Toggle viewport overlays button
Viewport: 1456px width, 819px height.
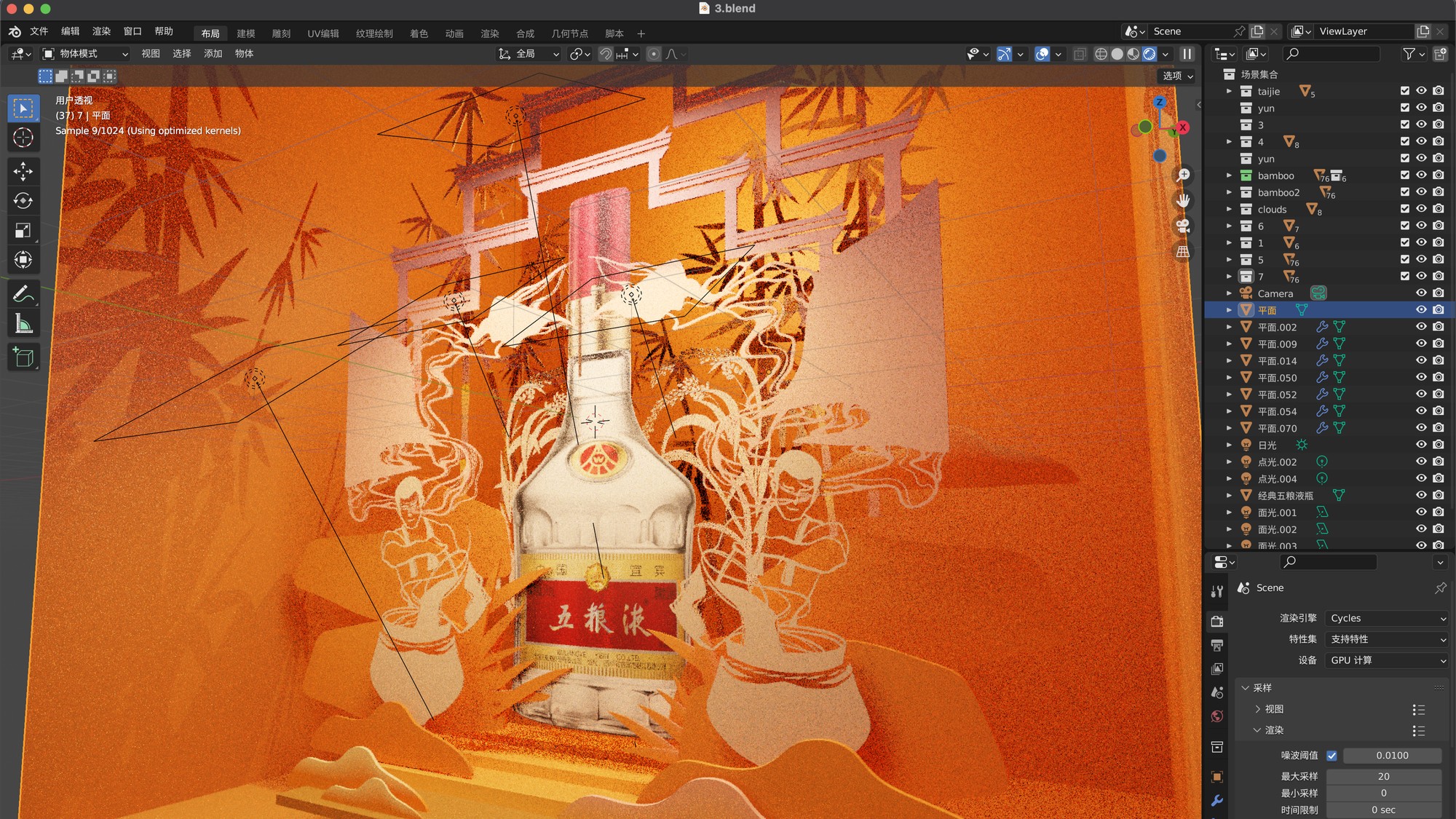pos(1042,54)
